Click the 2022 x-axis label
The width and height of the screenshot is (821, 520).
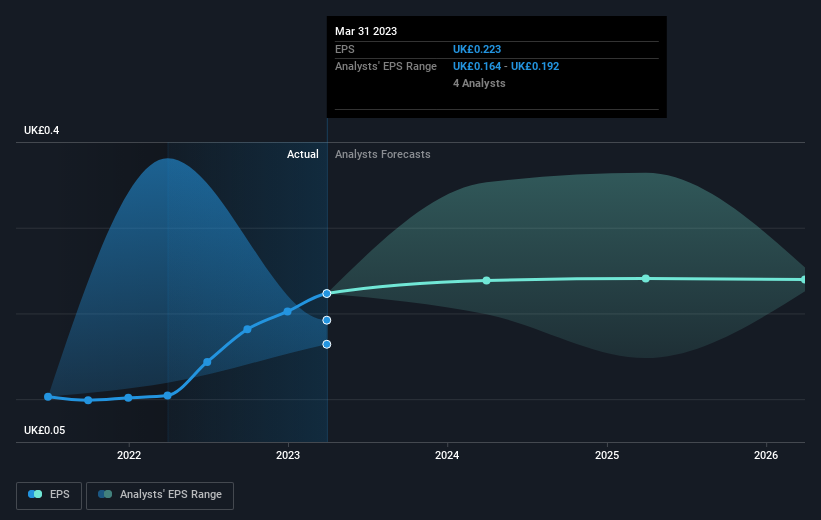click(129, 455)
